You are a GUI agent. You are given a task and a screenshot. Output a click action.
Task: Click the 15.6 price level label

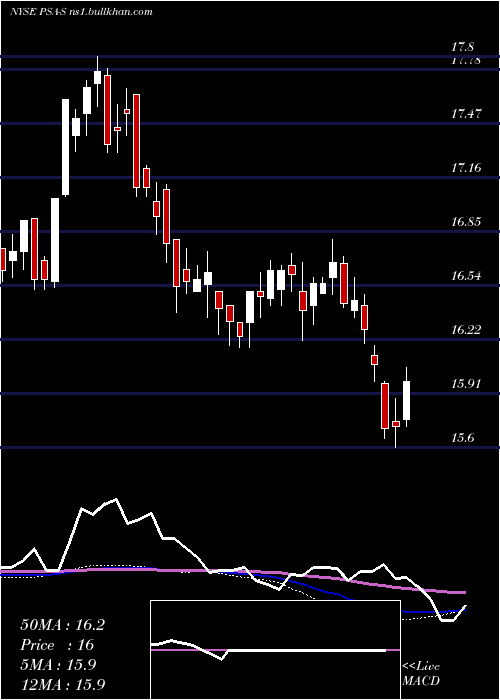[x=462, y=438]
